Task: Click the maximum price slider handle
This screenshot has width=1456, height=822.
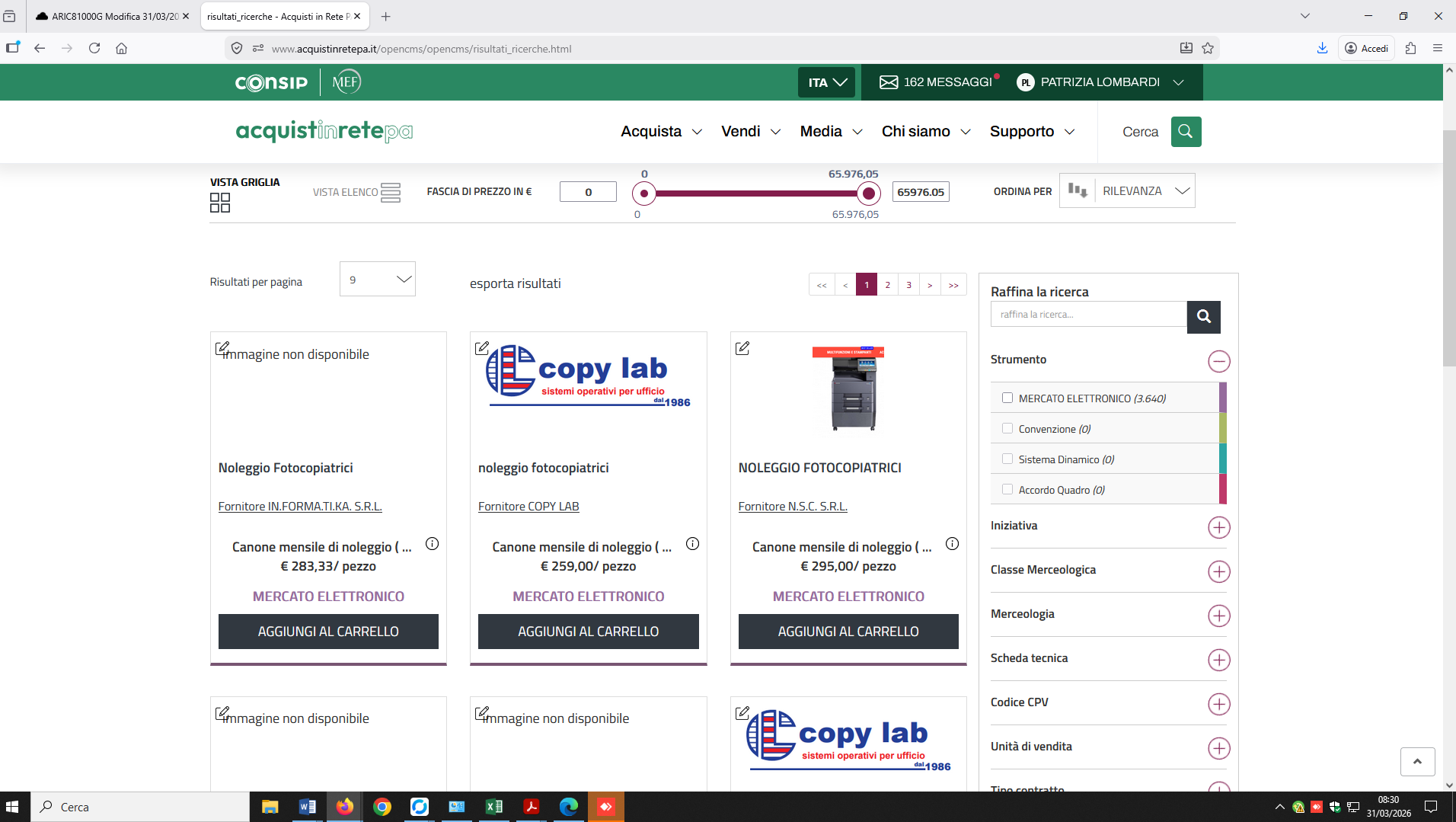Action: (868, 194)
